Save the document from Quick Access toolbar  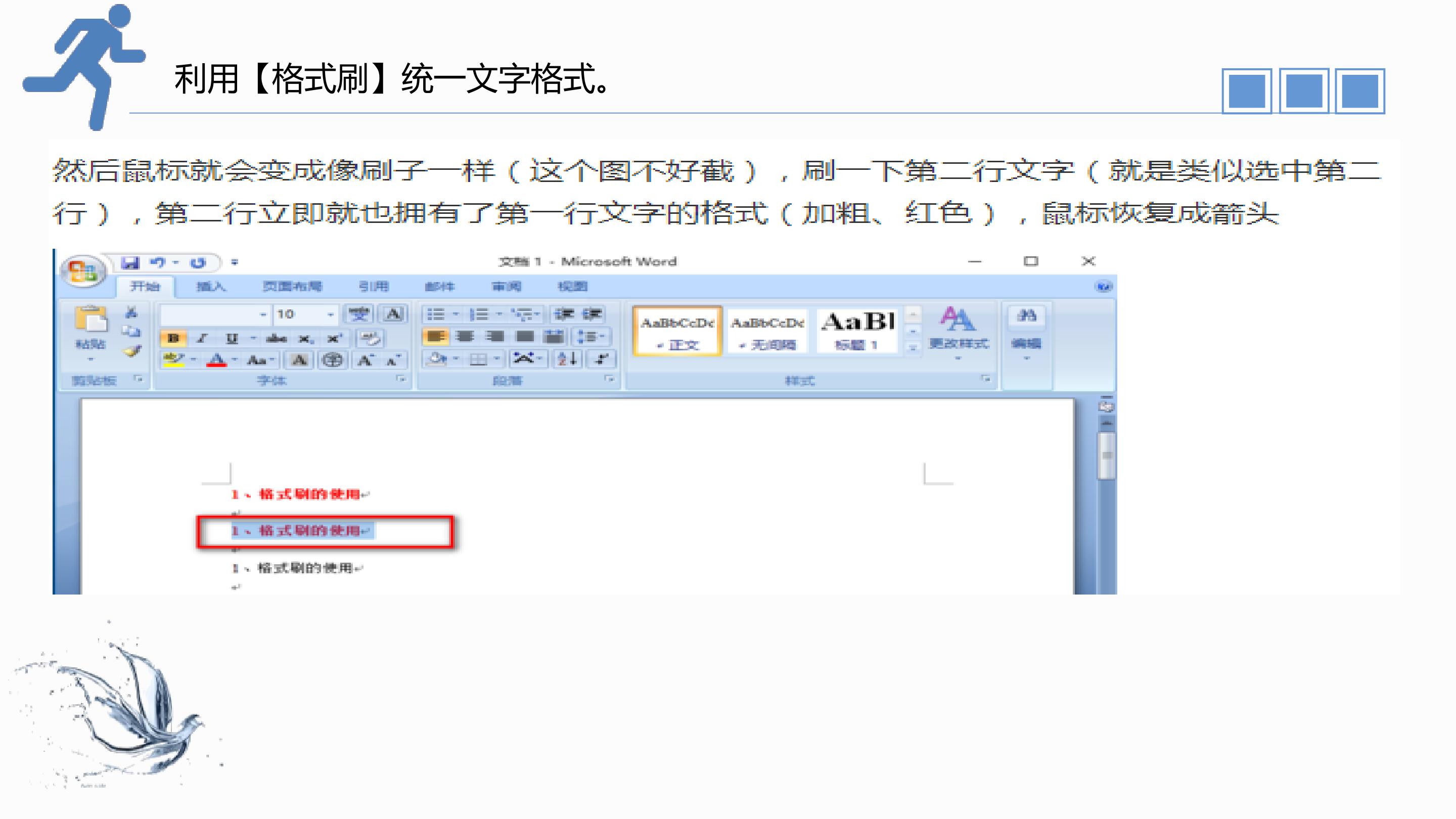130,263
